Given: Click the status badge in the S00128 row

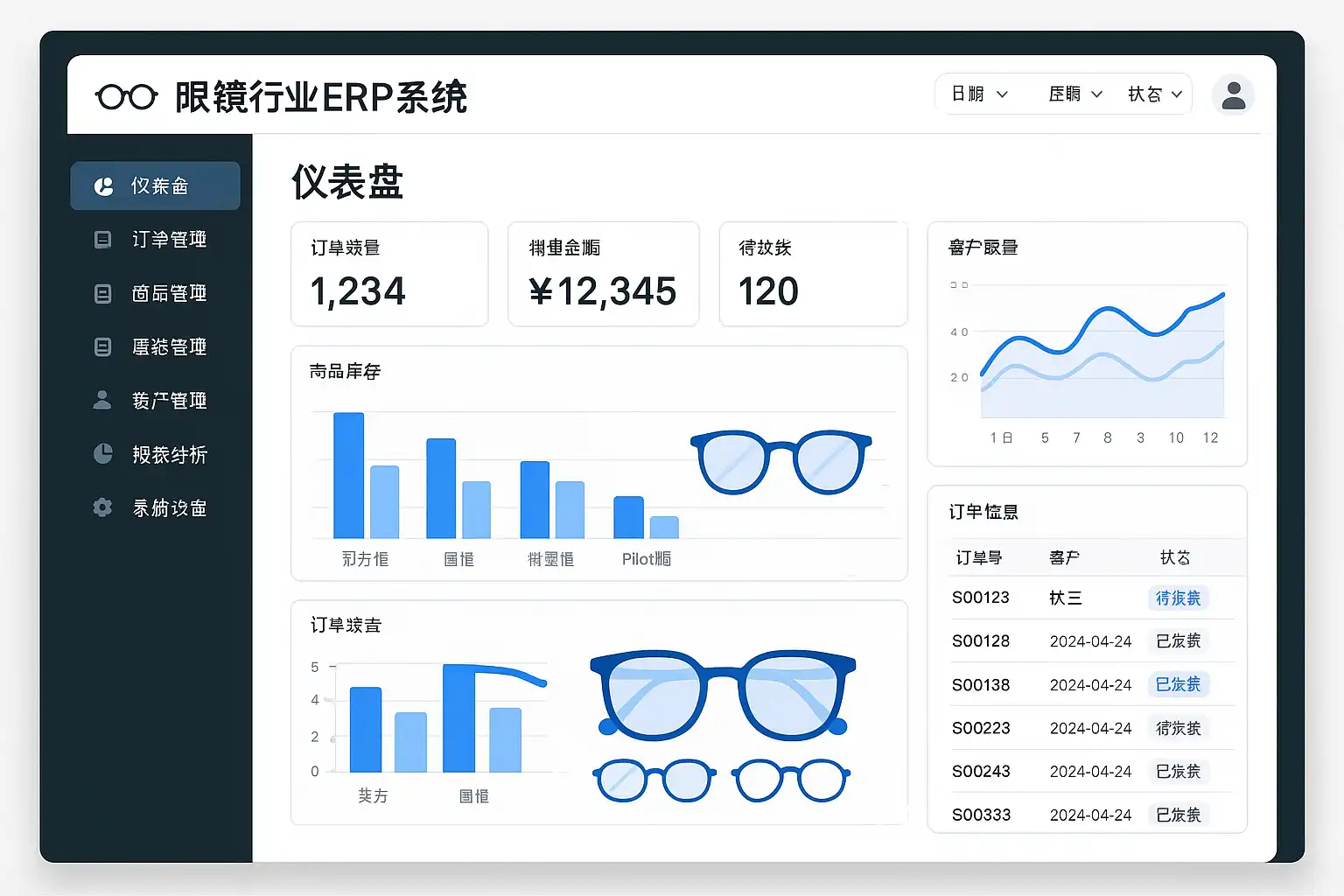Looking at the screenshot, I should pyautogui.click(x=1179, y=641).
